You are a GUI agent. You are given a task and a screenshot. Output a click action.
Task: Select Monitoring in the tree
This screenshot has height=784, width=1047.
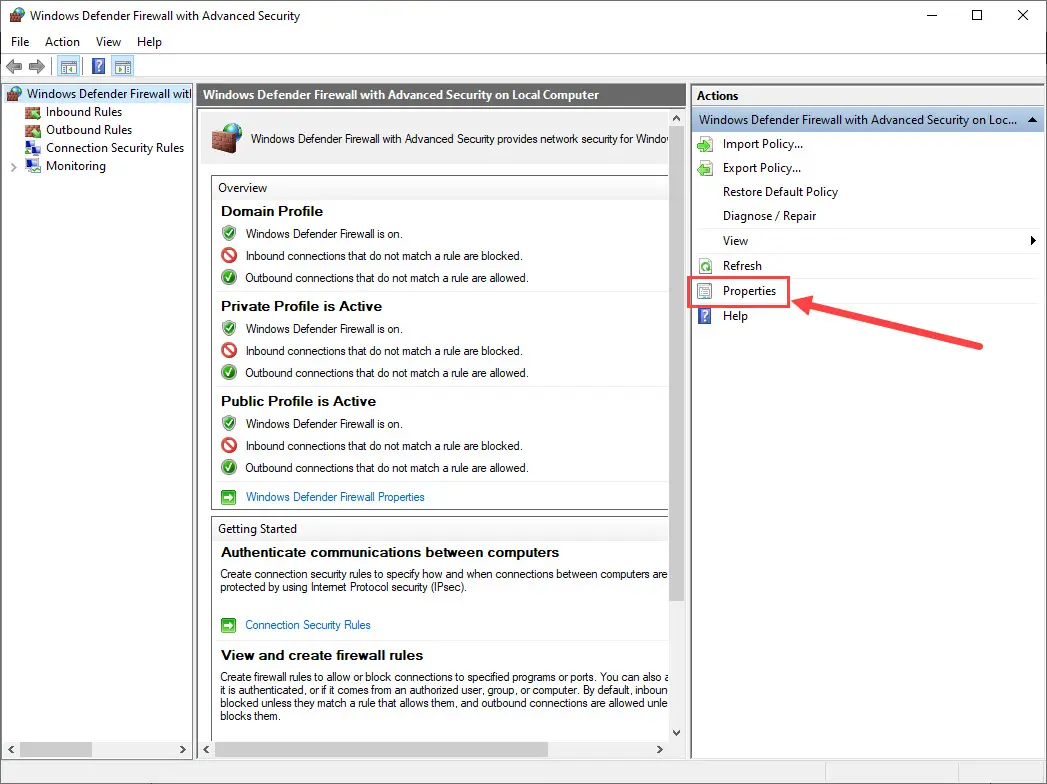[75, 166]
